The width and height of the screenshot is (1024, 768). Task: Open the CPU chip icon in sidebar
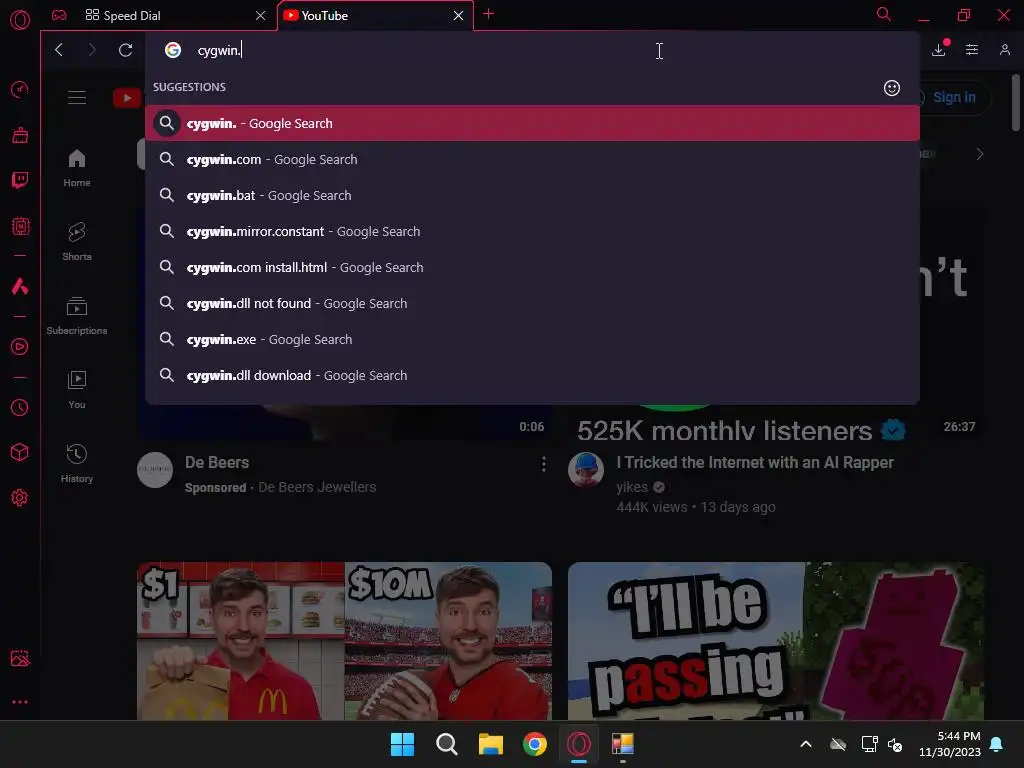pos(20,226)
